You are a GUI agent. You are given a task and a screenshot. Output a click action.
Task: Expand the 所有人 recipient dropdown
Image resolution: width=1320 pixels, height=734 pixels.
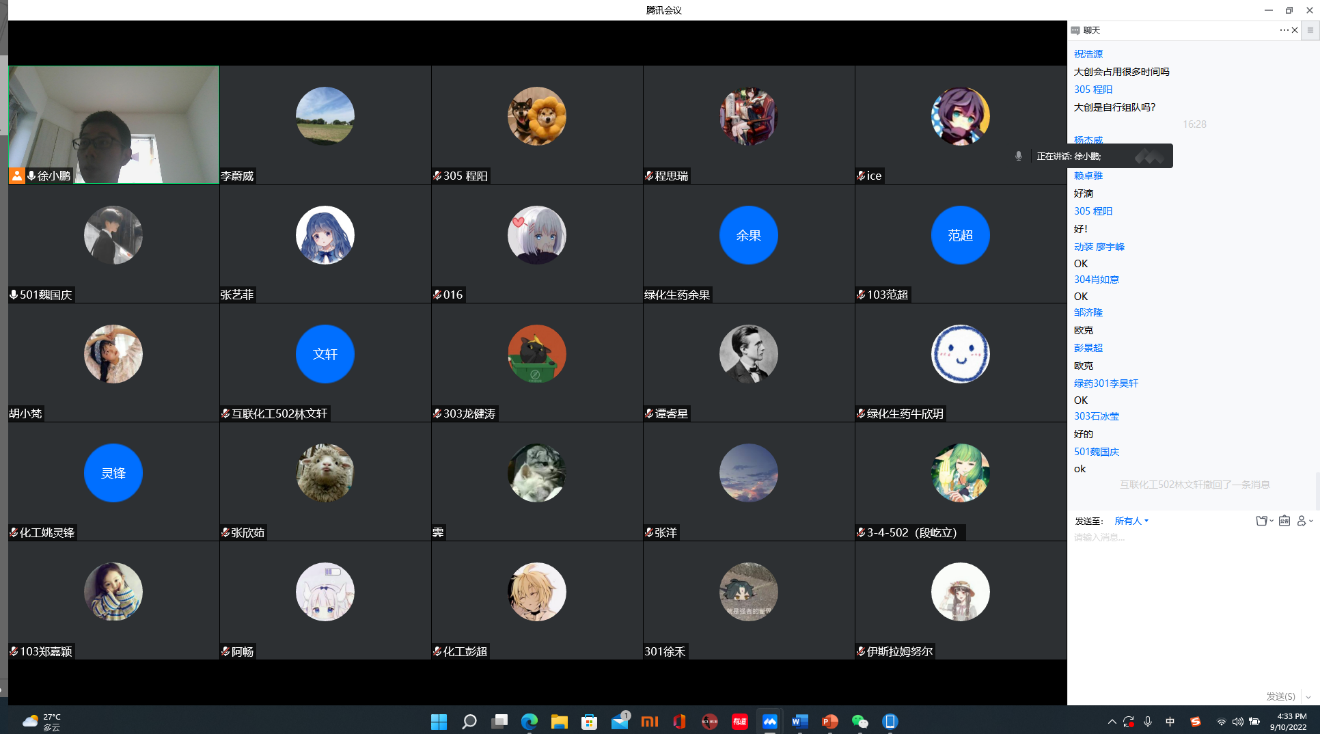(x=1132, y=521)
